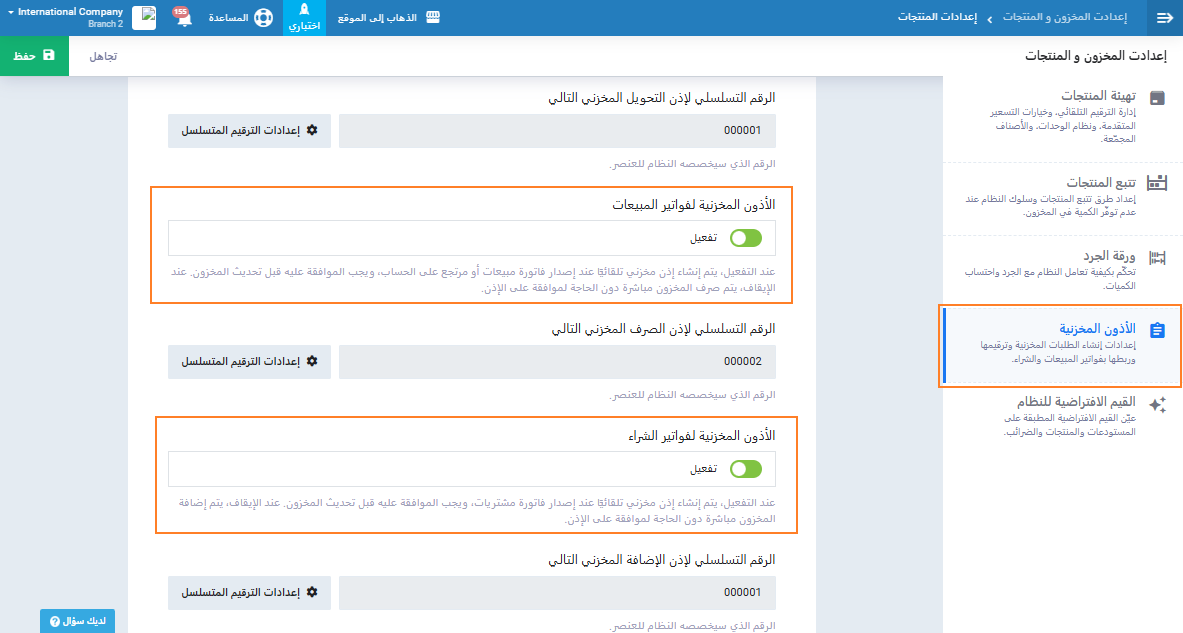Click the green حفظ save button

(x=34, y=56)
